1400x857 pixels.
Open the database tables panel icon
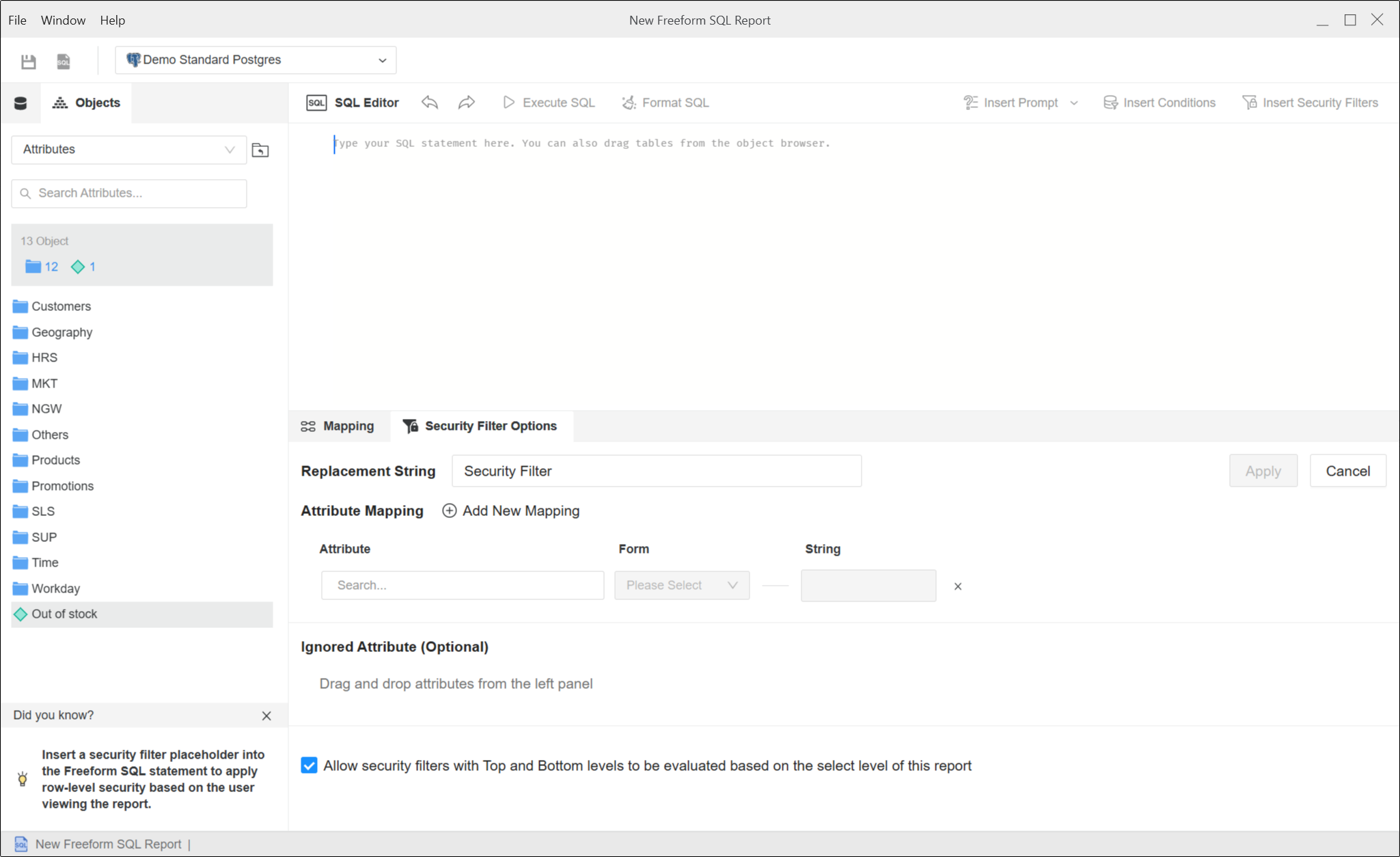coord(20,103)
